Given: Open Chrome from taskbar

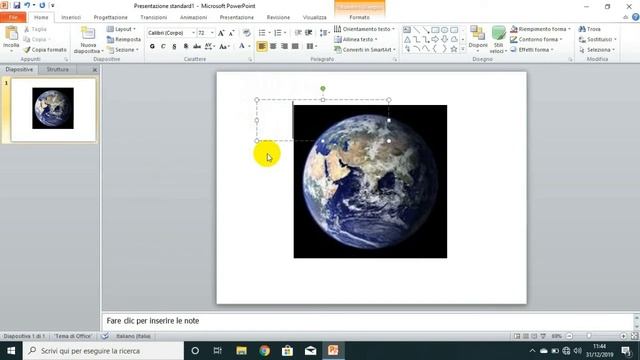Looking at the screenshot, I should point(264,351).
